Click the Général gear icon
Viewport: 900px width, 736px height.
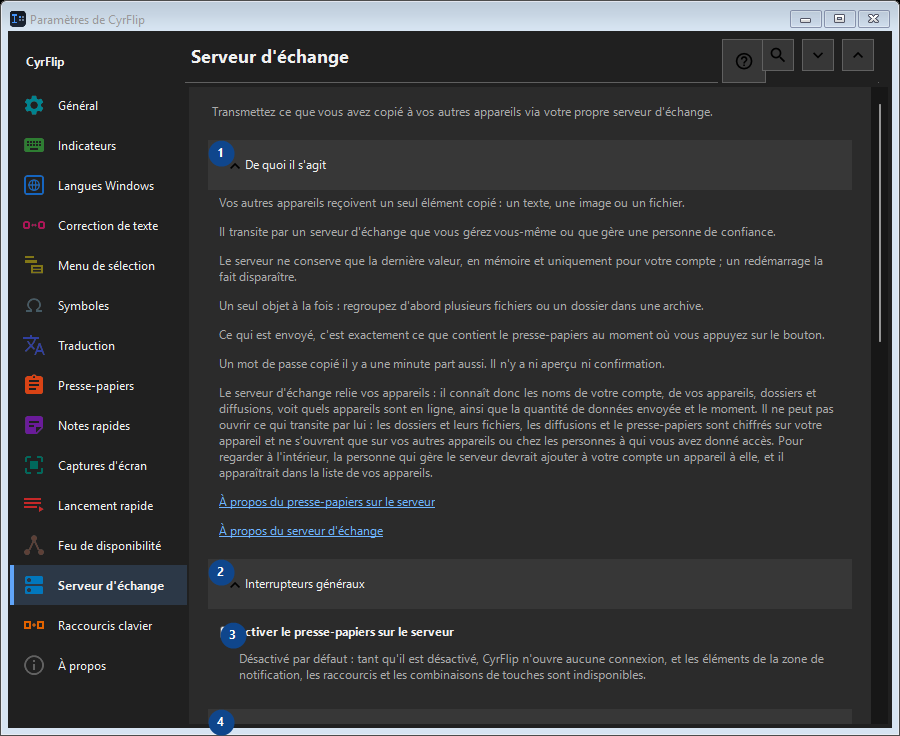coord(34,106)
